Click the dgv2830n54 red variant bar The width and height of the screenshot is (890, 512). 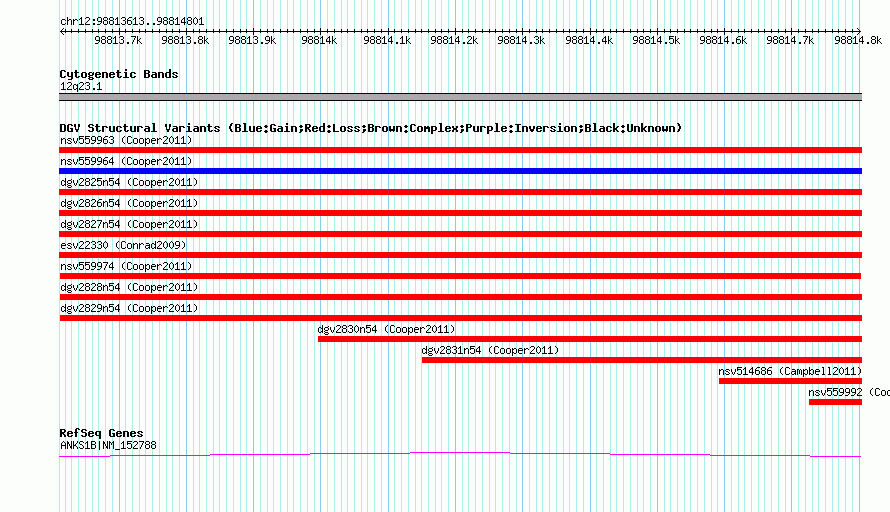[x=590, y=339]
